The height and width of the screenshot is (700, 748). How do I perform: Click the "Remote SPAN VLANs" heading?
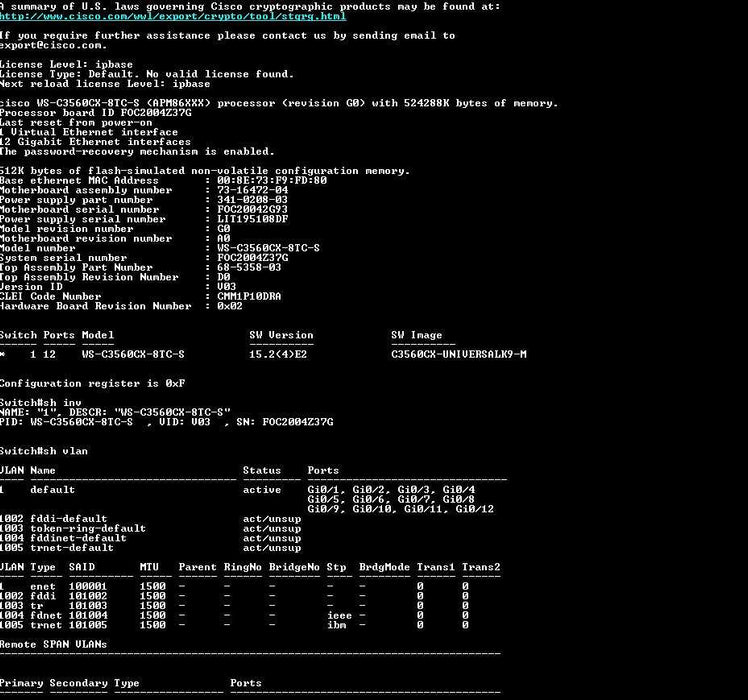tap(54, 644)
